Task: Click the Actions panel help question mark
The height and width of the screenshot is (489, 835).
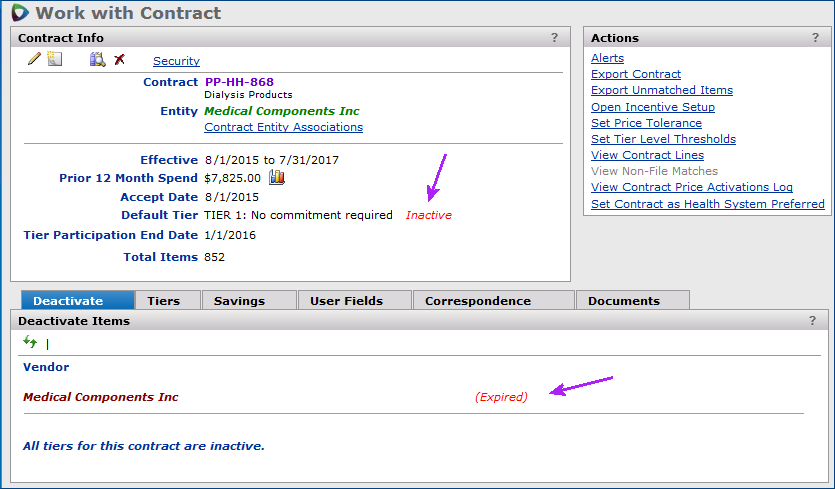Action: tap(815, 38)
